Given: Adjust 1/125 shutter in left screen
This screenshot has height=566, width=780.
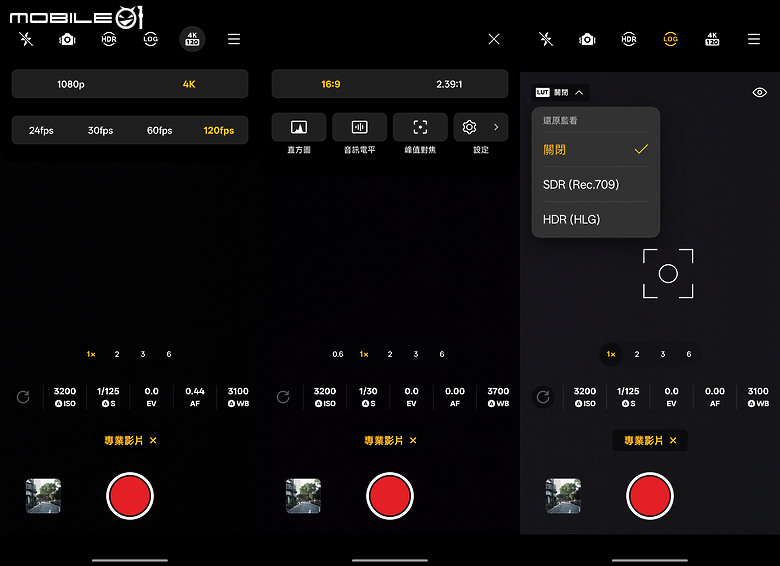Looking at the screenshot, I should pos(108,397).
